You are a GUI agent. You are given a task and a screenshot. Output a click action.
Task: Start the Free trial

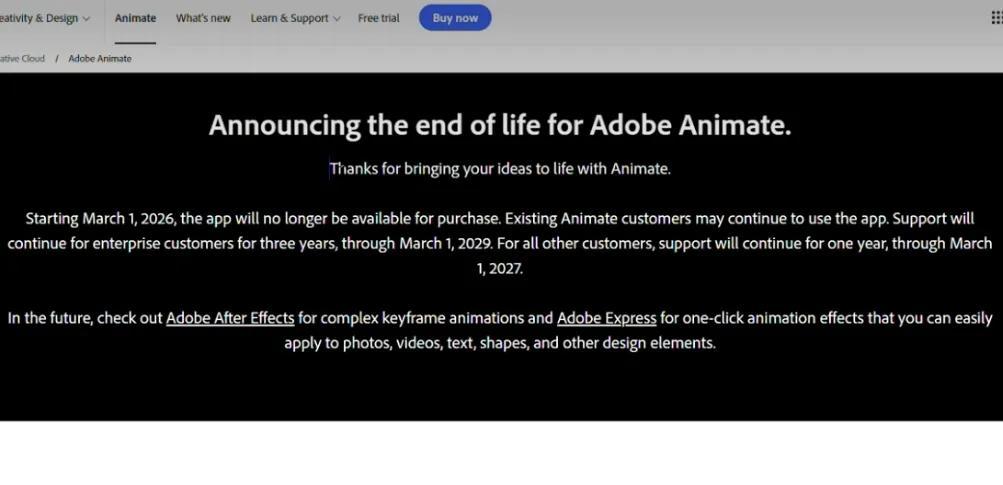(x=378, y=18)
